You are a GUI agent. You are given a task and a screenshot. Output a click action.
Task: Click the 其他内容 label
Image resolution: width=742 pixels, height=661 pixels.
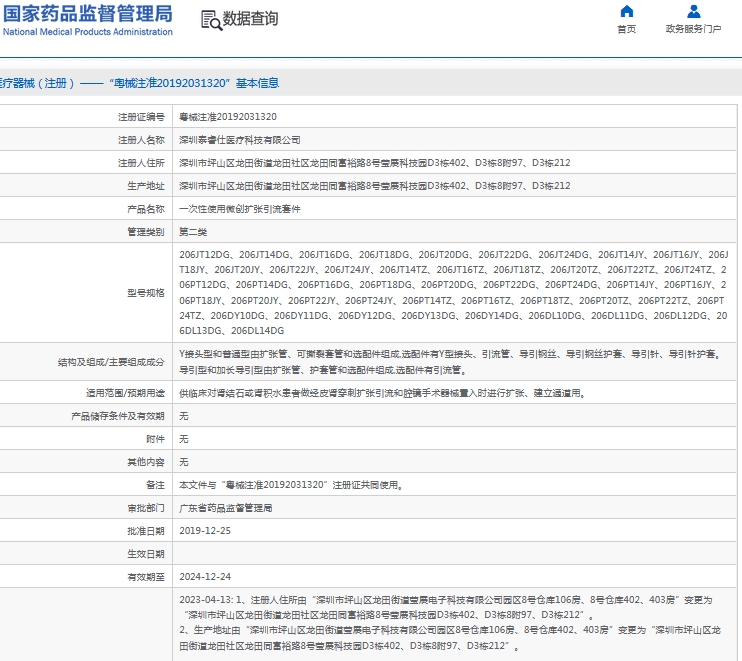tap(146, 462)
